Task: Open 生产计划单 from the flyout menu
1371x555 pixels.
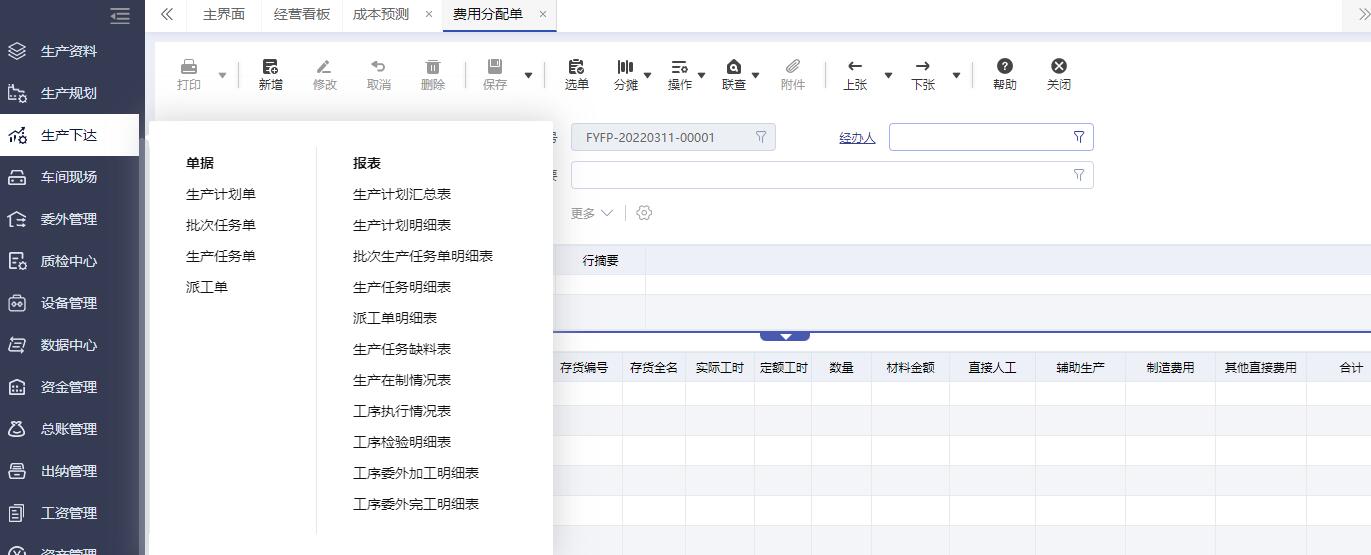Action: click(221, 194)
